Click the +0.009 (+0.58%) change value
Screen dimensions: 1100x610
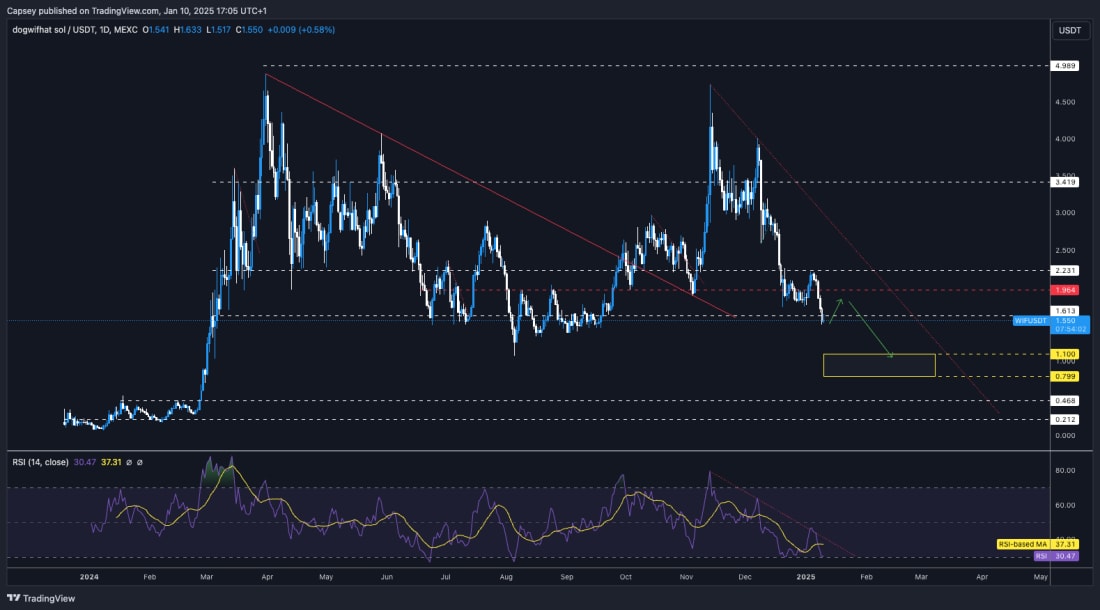coord(300,31)
